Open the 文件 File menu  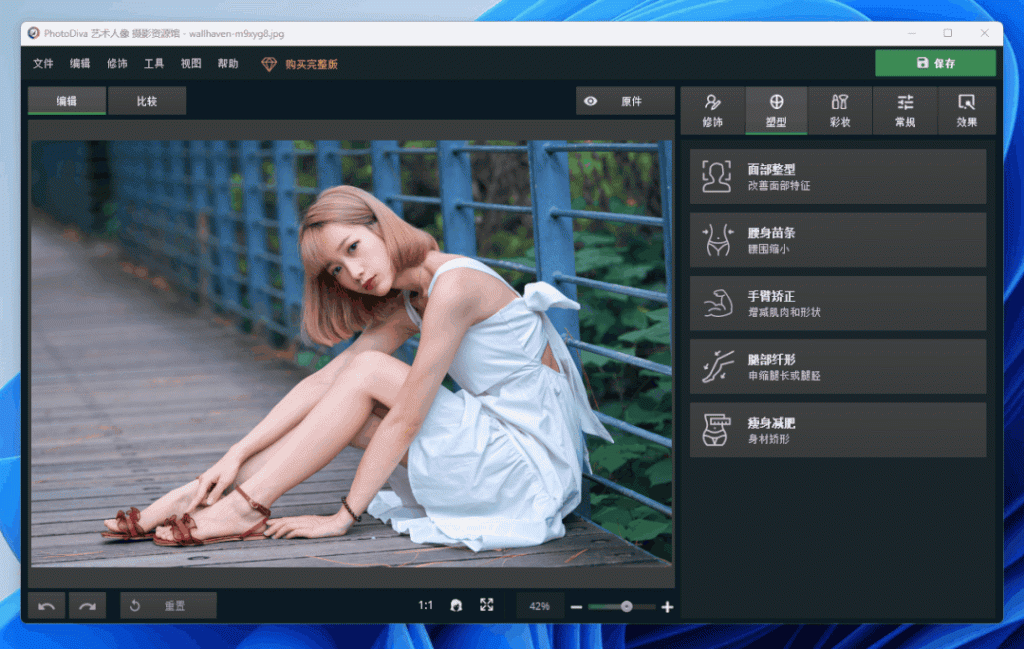(43, 62)
